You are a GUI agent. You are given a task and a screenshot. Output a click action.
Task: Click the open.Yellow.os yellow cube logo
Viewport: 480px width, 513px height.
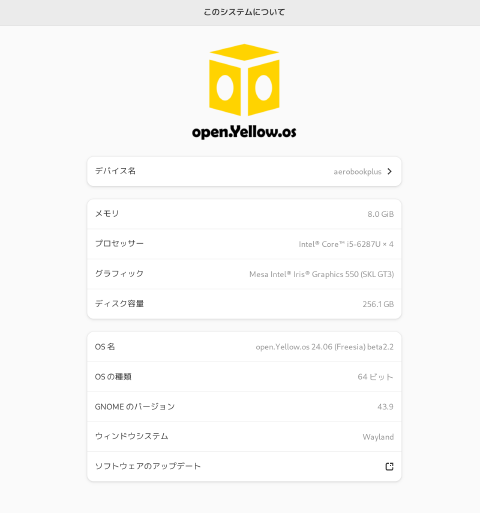(244, 80)
